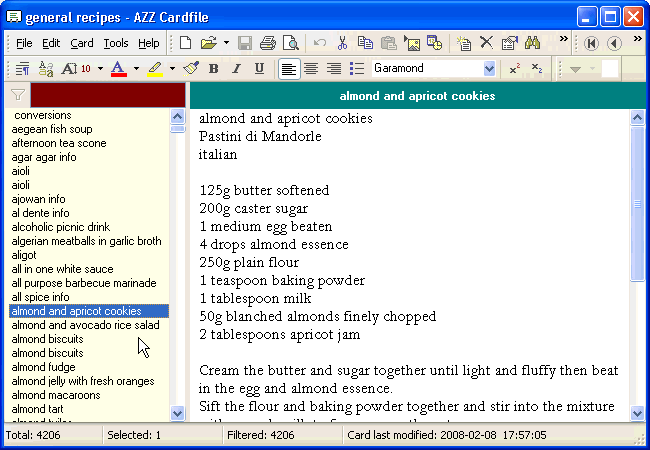
Task: Click the Paste clipboard icon
Action: 389,43
